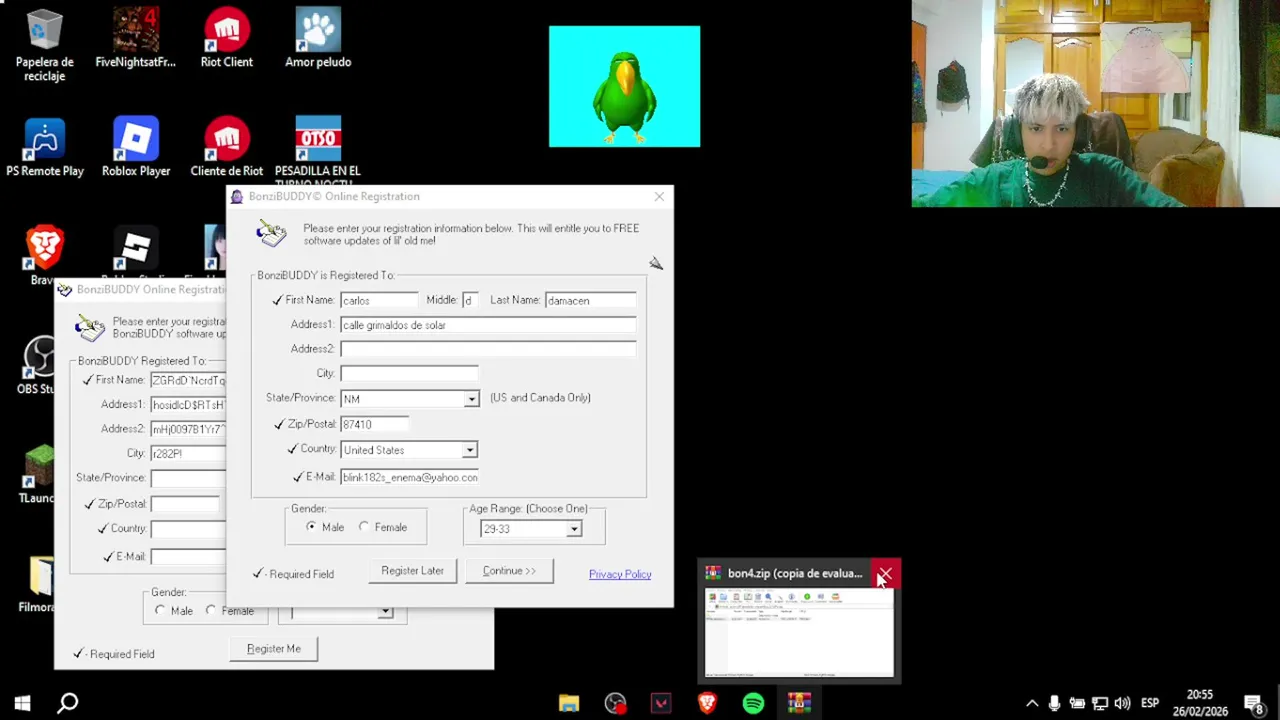The height and width of the screenshot is (720, 1280).
Task: Click the WinRAR taskbar icon
Action: coord(799,703)
